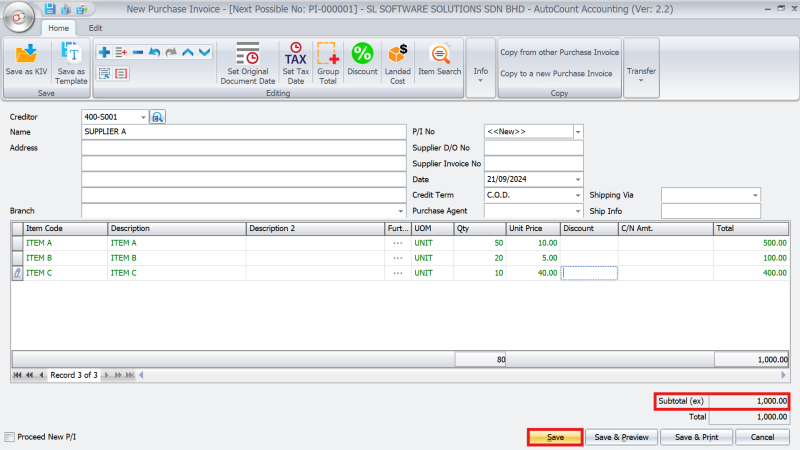Click Set Original Document Date icon
The width and height of the screenshot is (800, 450).
(x=247, y=53)
